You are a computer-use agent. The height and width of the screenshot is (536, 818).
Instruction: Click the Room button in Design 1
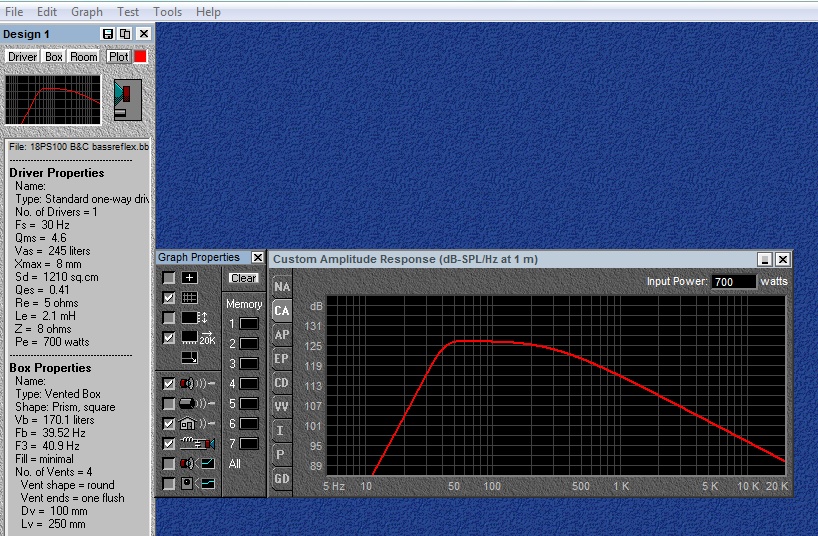coord(83,56)
